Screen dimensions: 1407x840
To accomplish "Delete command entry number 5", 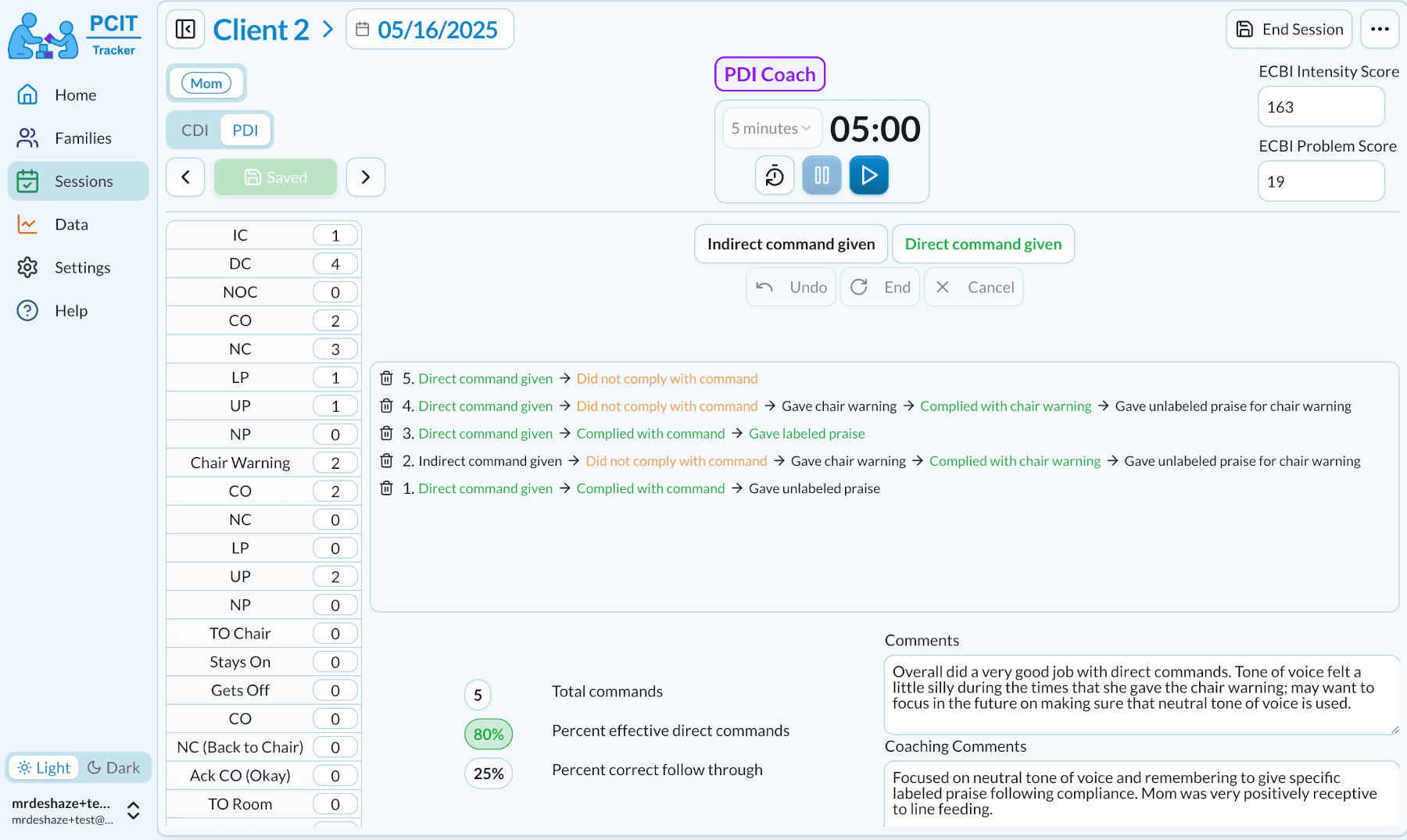I will pyautogui.click(x=386, y=379).
